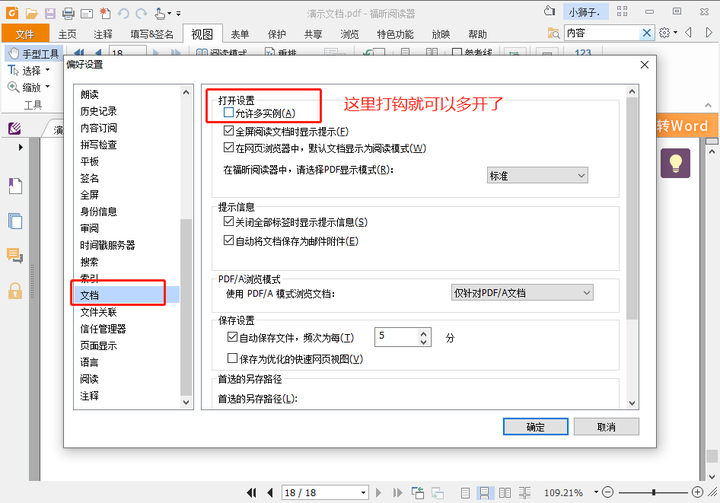Screen dimensions: 720x503
Task: Open the page thumbnails panel in left sidebar
Action: click(x=15, y=221)
